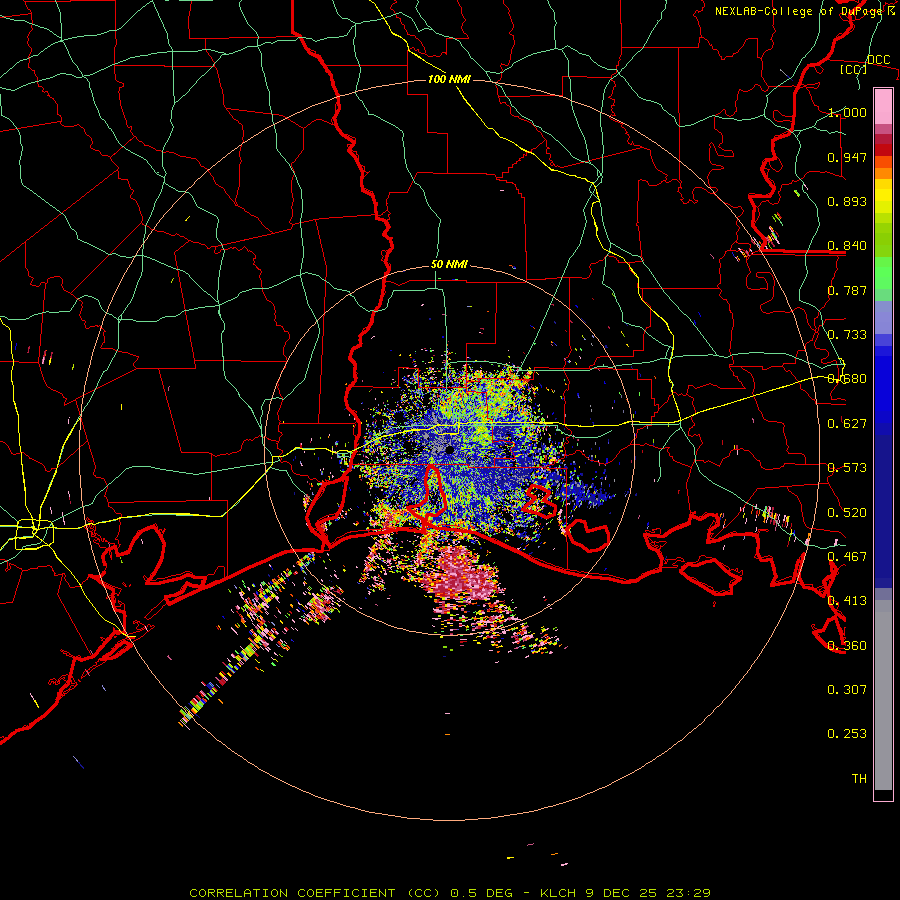900x900 pixels.
Task: Click the 1.000 scale value
Action: (x=847, y=112)
